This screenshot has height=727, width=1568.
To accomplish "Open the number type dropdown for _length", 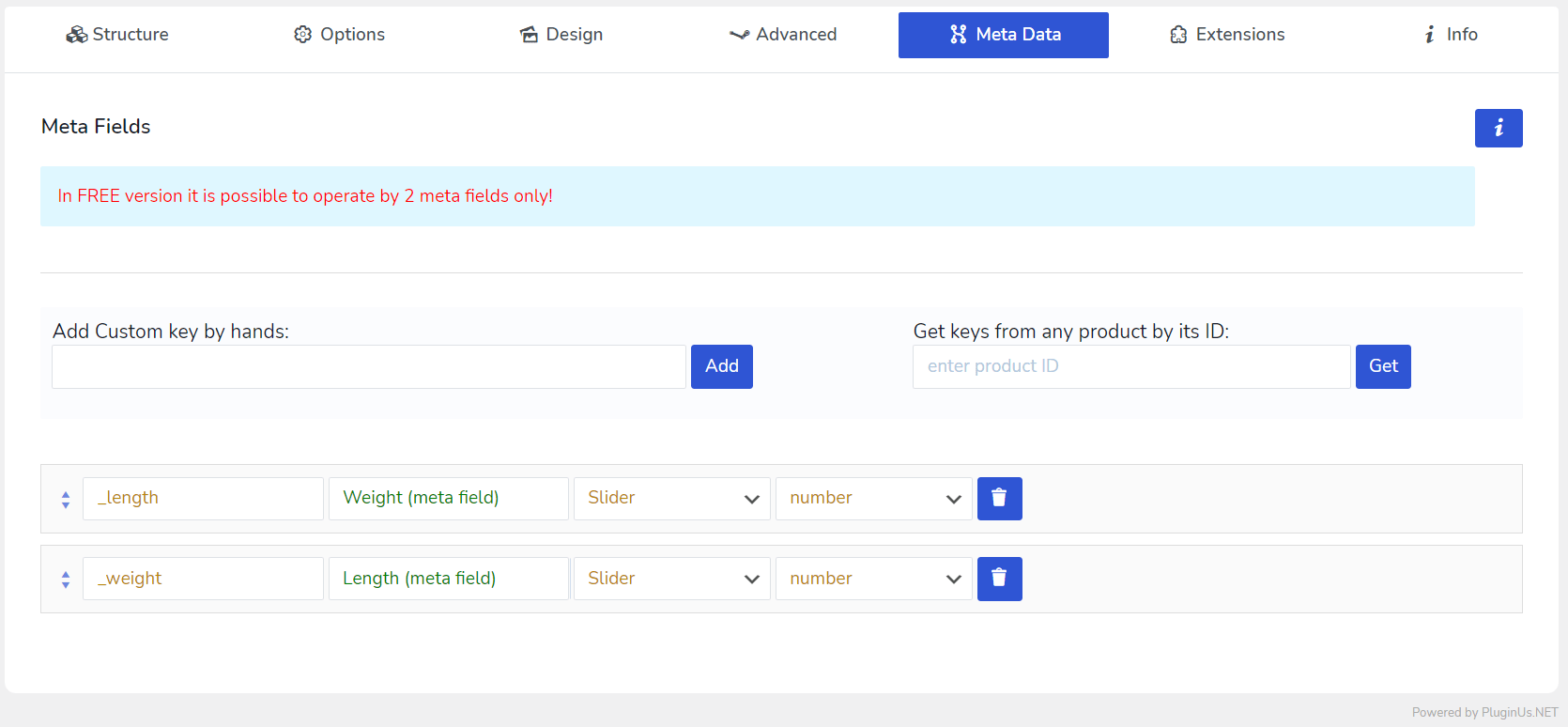I will 873,498.
